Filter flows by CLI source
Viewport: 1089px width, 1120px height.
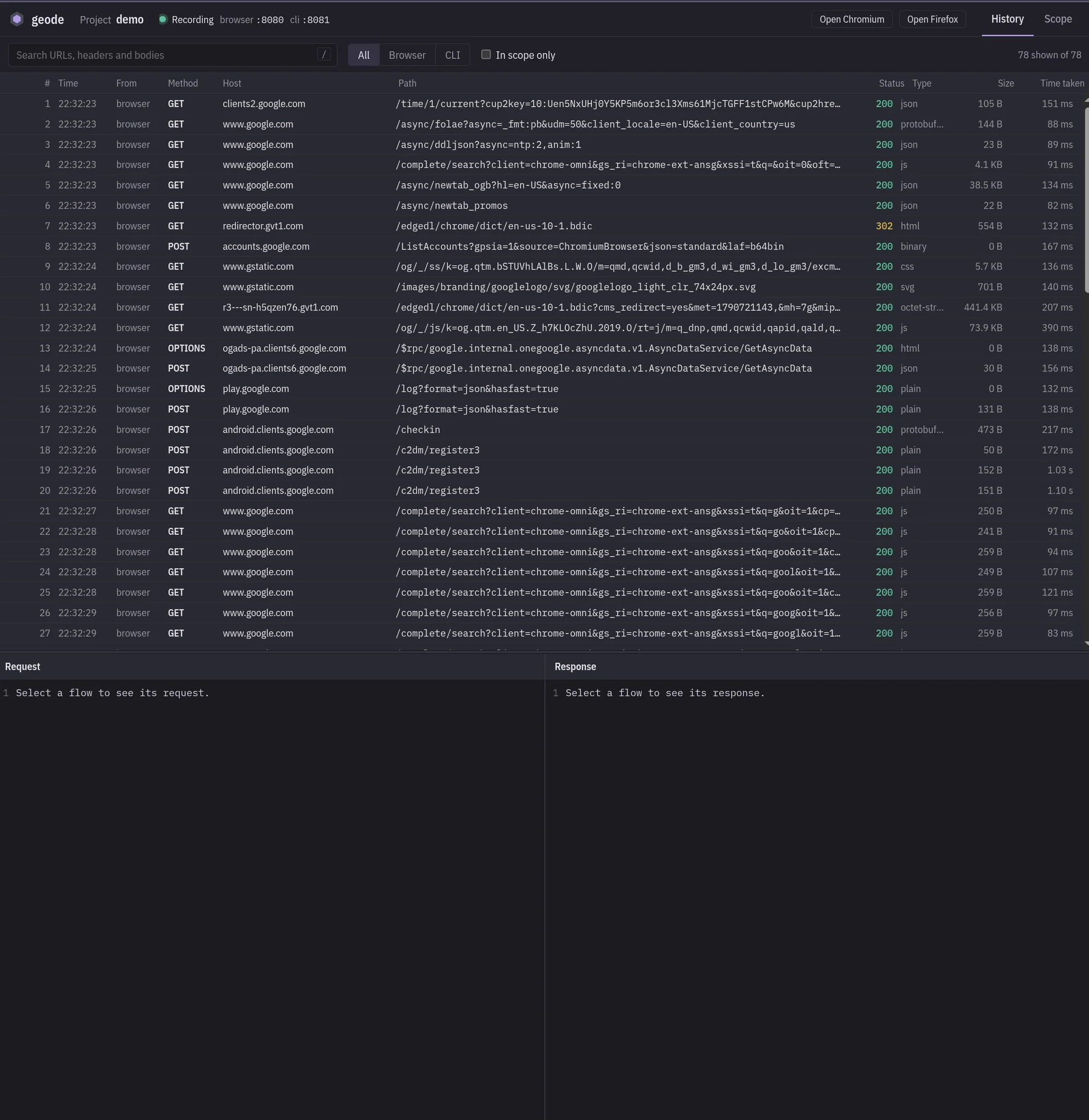(x=452, y=55)
